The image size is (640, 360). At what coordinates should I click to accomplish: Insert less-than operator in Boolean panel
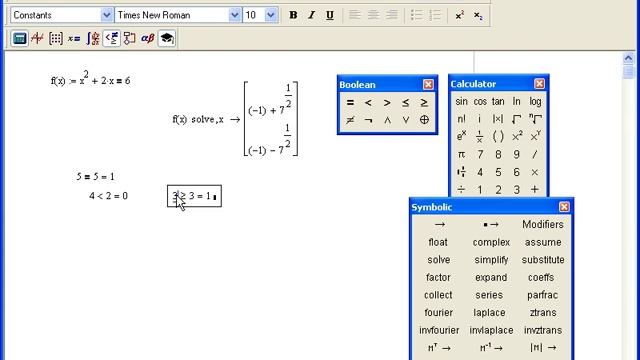click(x=368, y=102)
